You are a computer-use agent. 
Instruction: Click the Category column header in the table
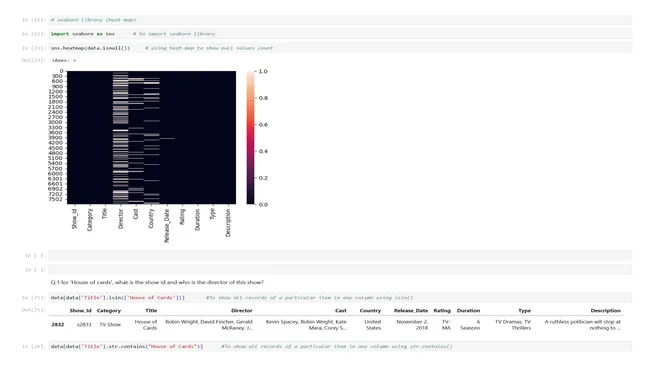[109, 310]
